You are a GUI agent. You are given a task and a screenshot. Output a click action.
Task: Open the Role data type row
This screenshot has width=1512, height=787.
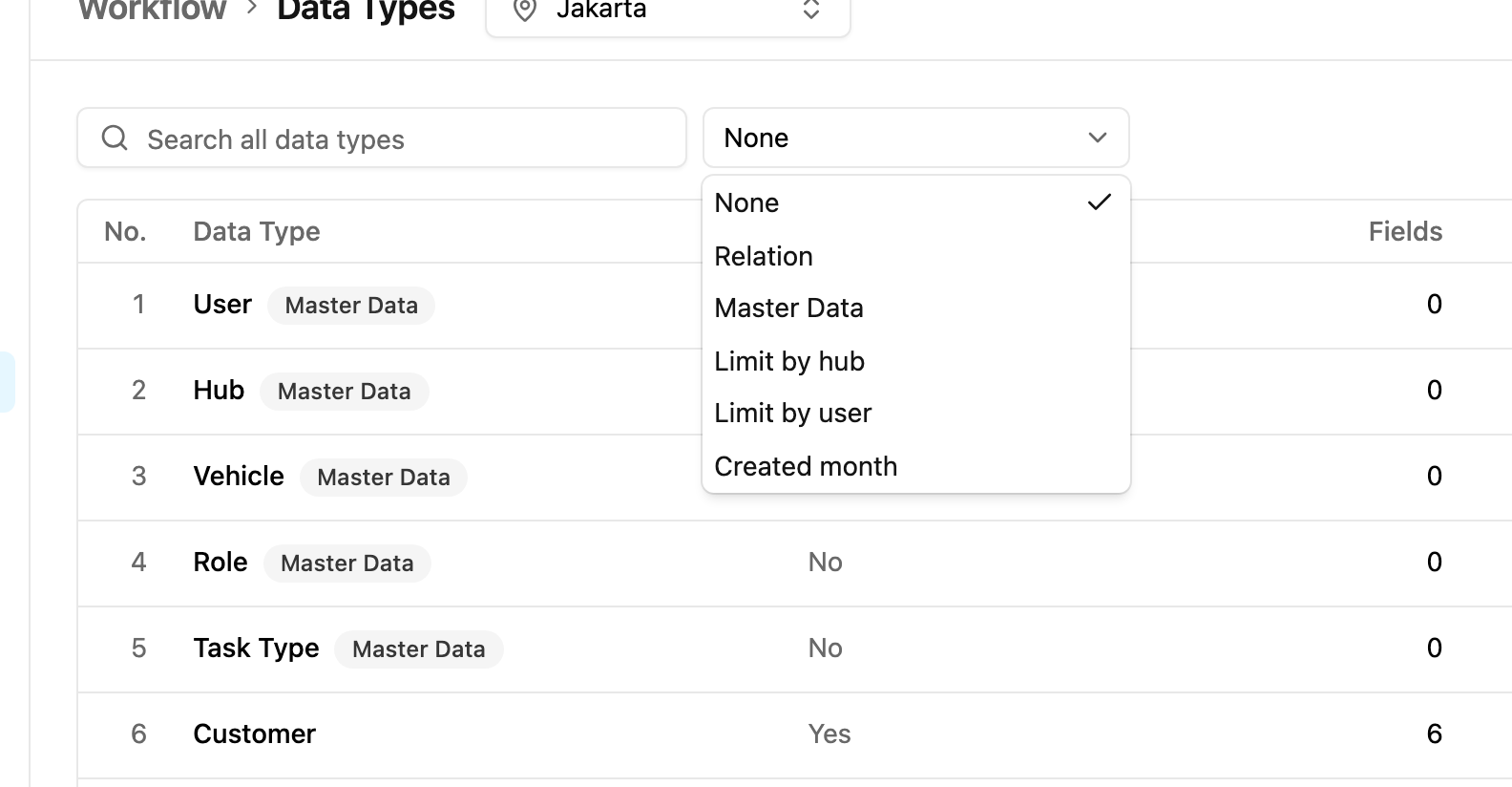[794, 563]
